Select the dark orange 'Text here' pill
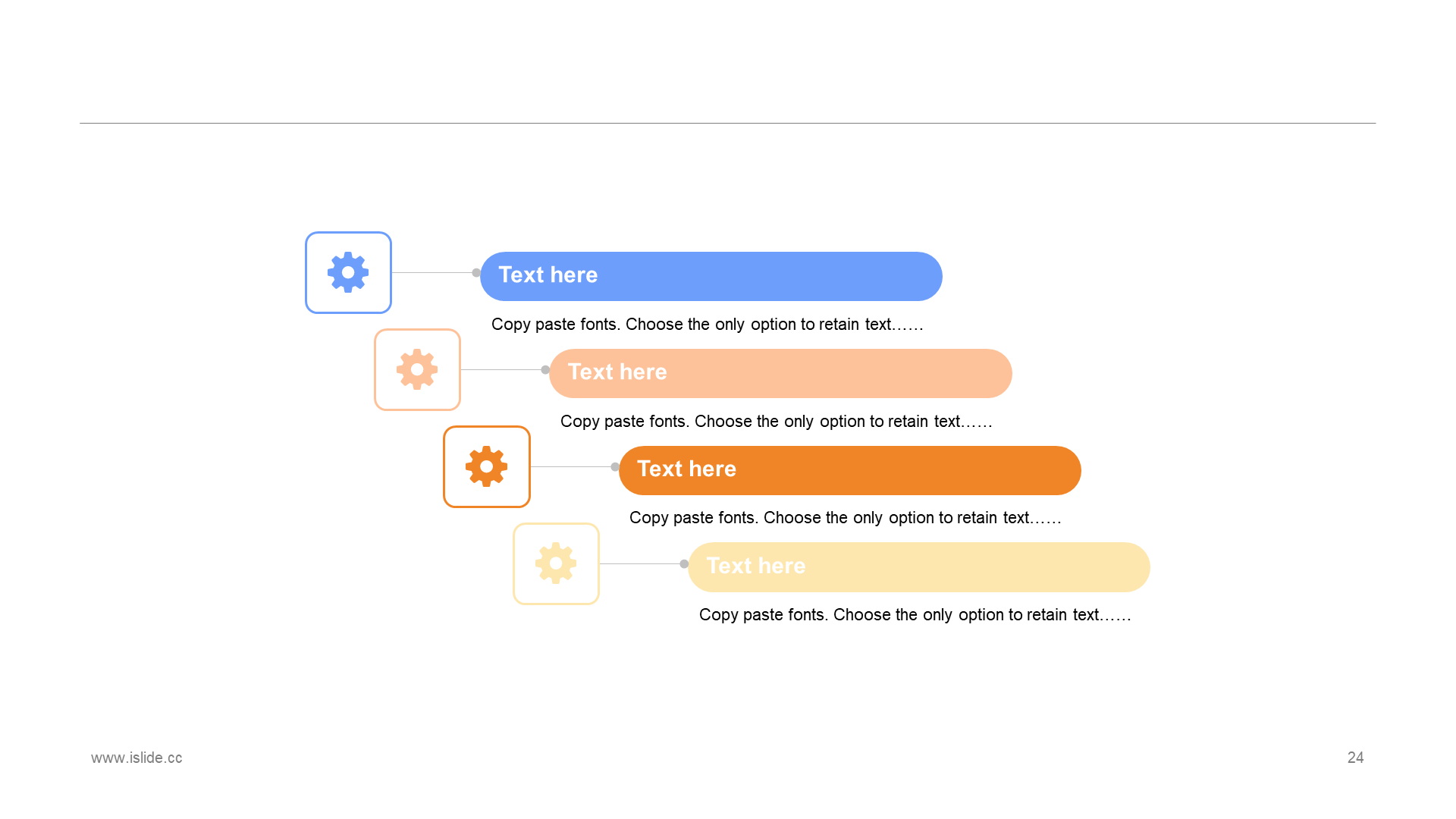 850,470
